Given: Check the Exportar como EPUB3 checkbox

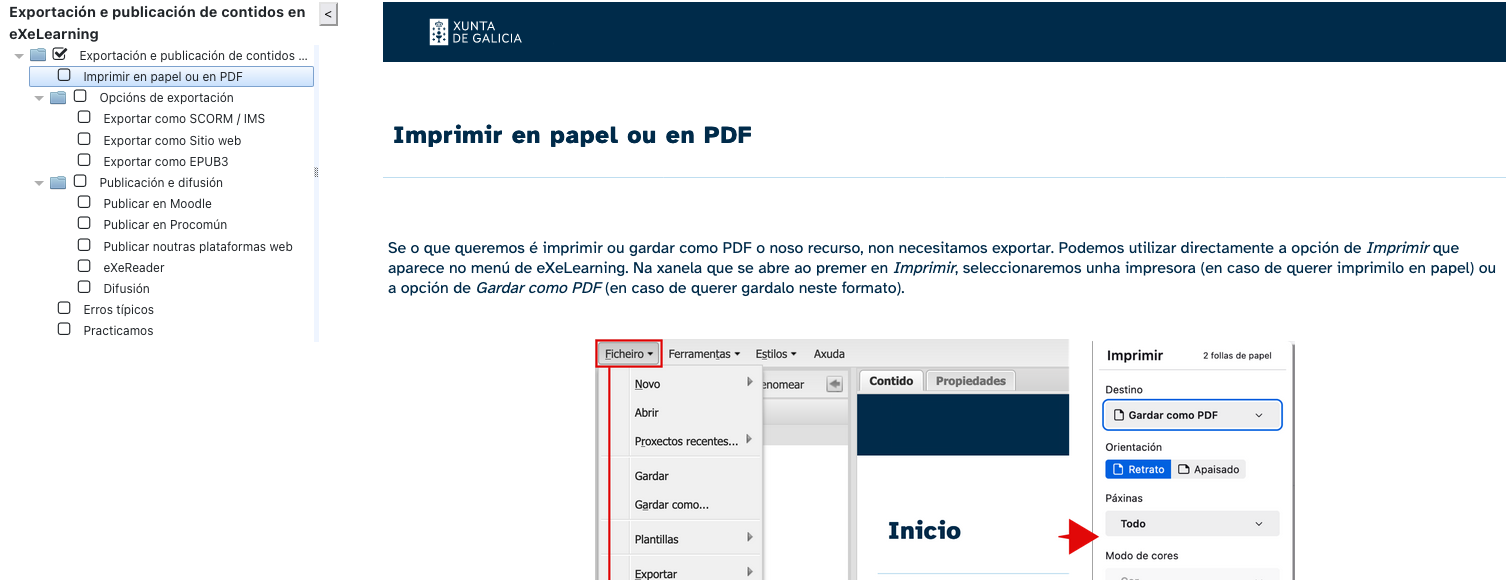Looking at the screenshot, I should click(85, 161).
